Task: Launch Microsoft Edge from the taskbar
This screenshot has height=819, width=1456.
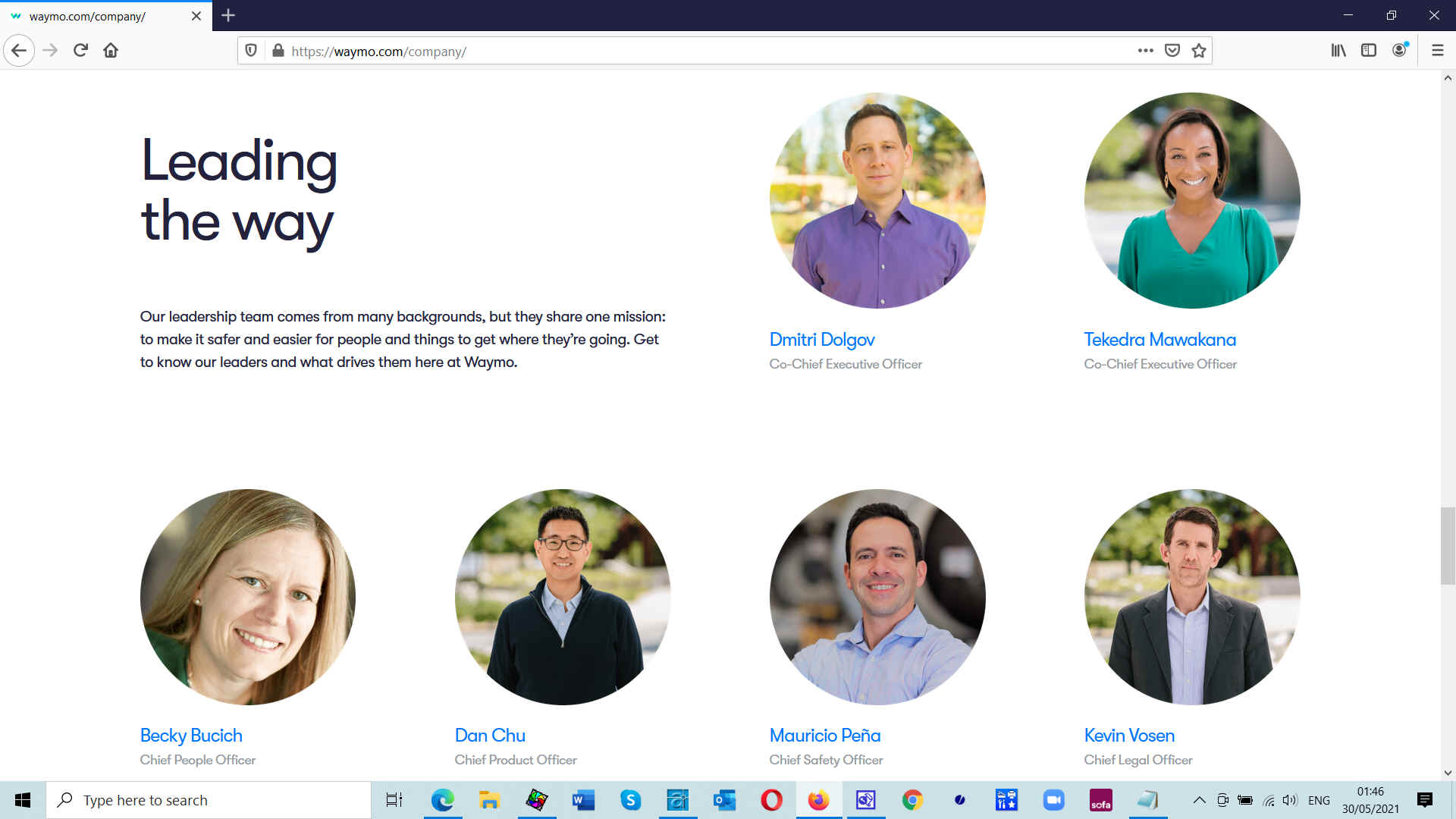Action: (442, 800)
